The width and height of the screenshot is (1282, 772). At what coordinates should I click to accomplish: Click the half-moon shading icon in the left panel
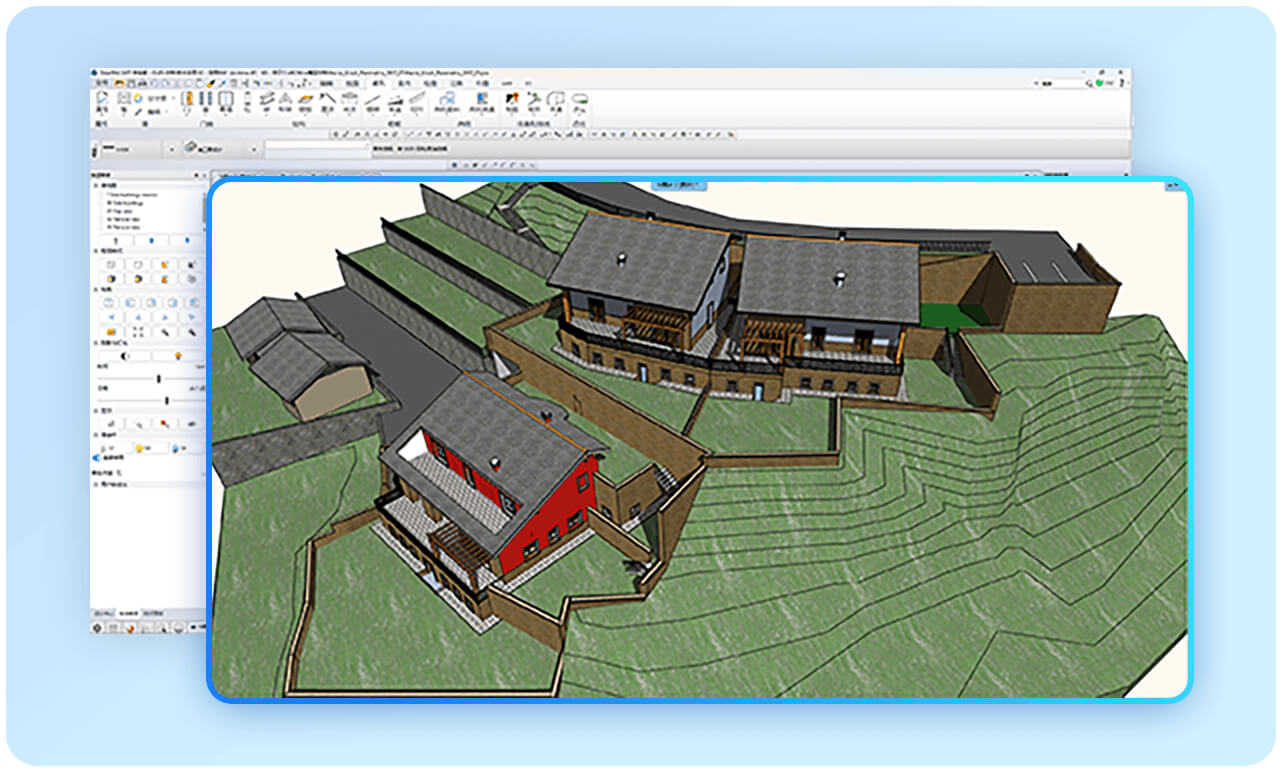click(125, 355)
